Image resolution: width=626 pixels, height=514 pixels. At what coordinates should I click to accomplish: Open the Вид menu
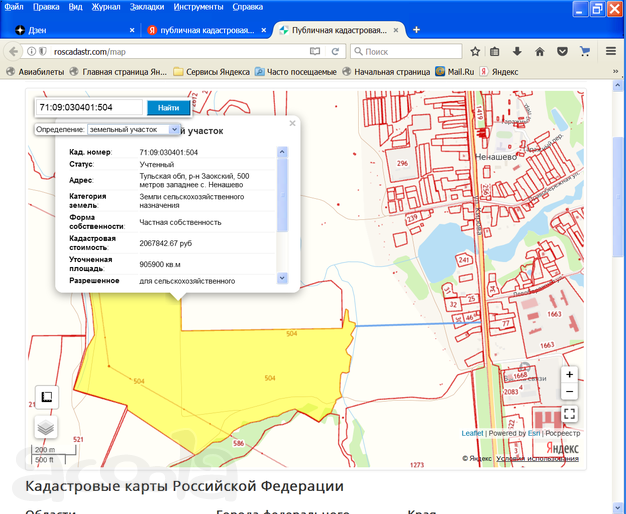tap(75, 7)
